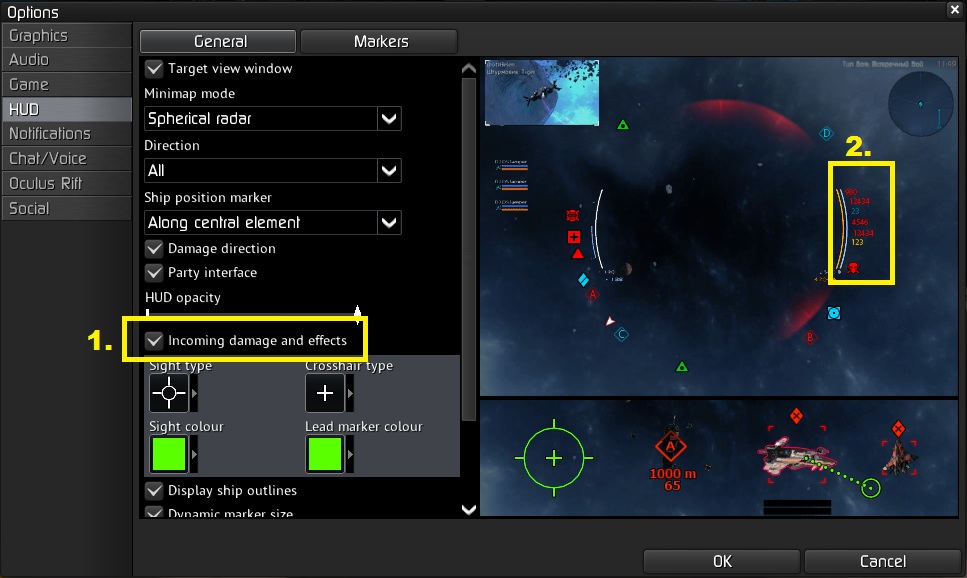This screenshot has height=578, width=967.
Task: Click the red cross square marker icon
Action: (574, 237)
